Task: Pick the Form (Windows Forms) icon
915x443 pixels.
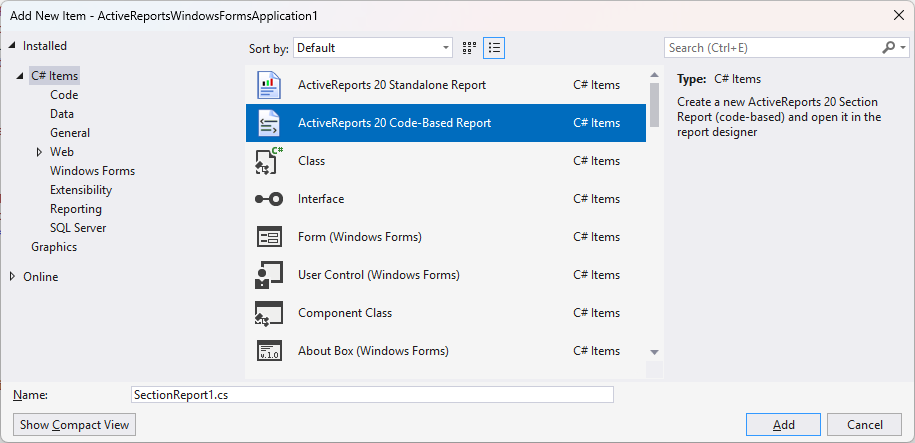Action: pyautogui.click(x=269, y=237)
